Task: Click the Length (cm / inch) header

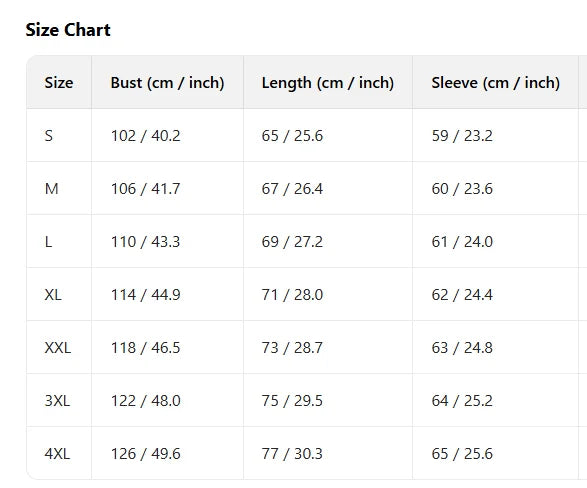Action: (x=328, y=83)
